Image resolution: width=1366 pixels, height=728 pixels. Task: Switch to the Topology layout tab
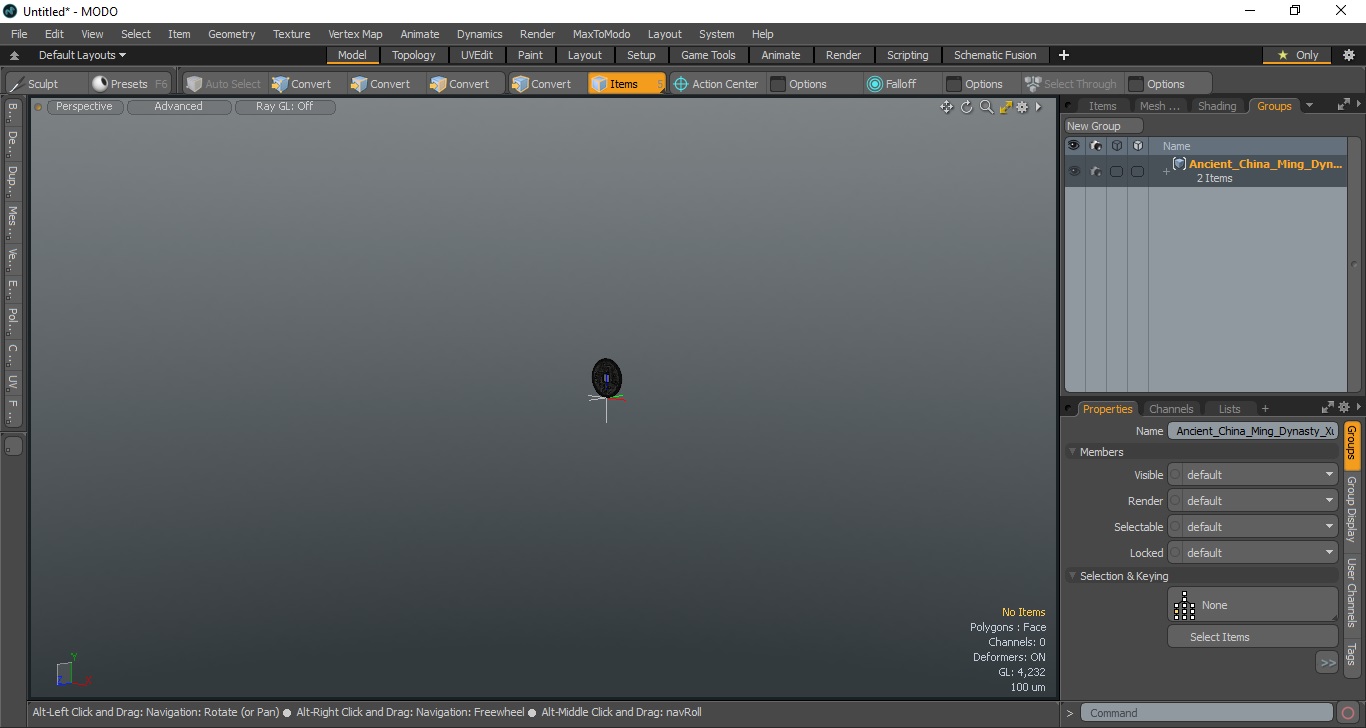pyautogui.click(x=413, y=55)
